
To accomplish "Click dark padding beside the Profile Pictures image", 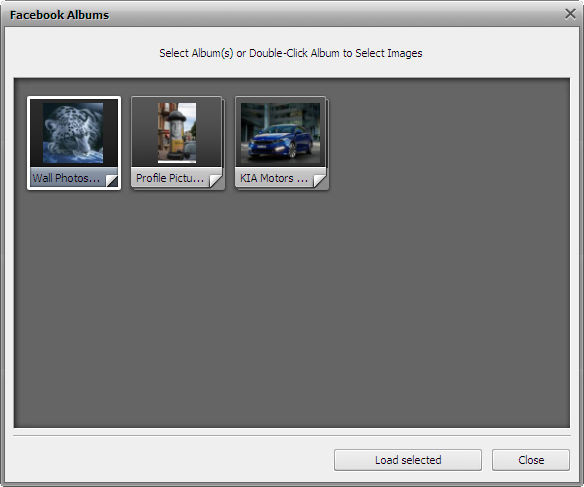I will (x=145, y=133).
